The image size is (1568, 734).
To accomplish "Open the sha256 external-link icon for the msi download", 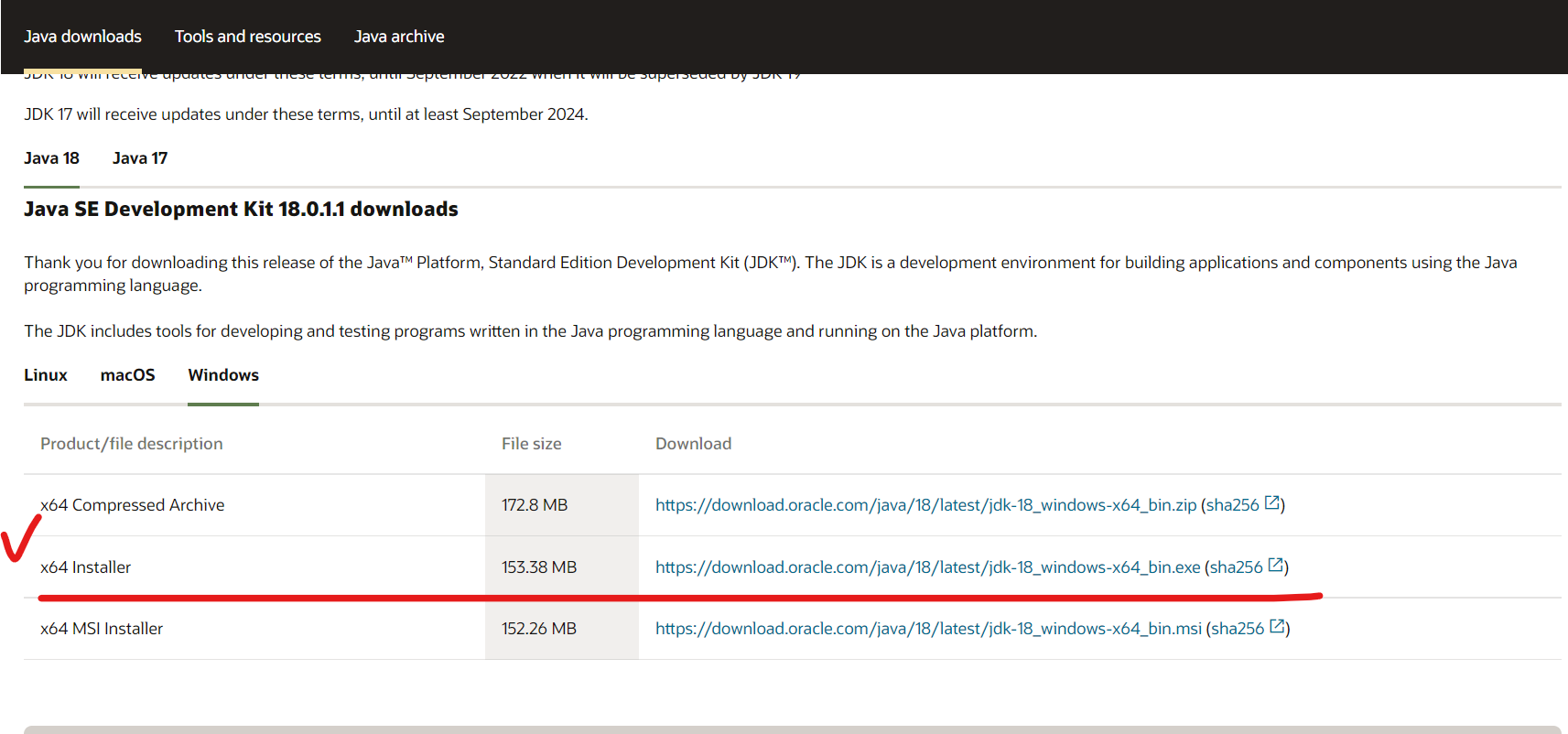I will pyautogui.click(x=1277, y=627).
